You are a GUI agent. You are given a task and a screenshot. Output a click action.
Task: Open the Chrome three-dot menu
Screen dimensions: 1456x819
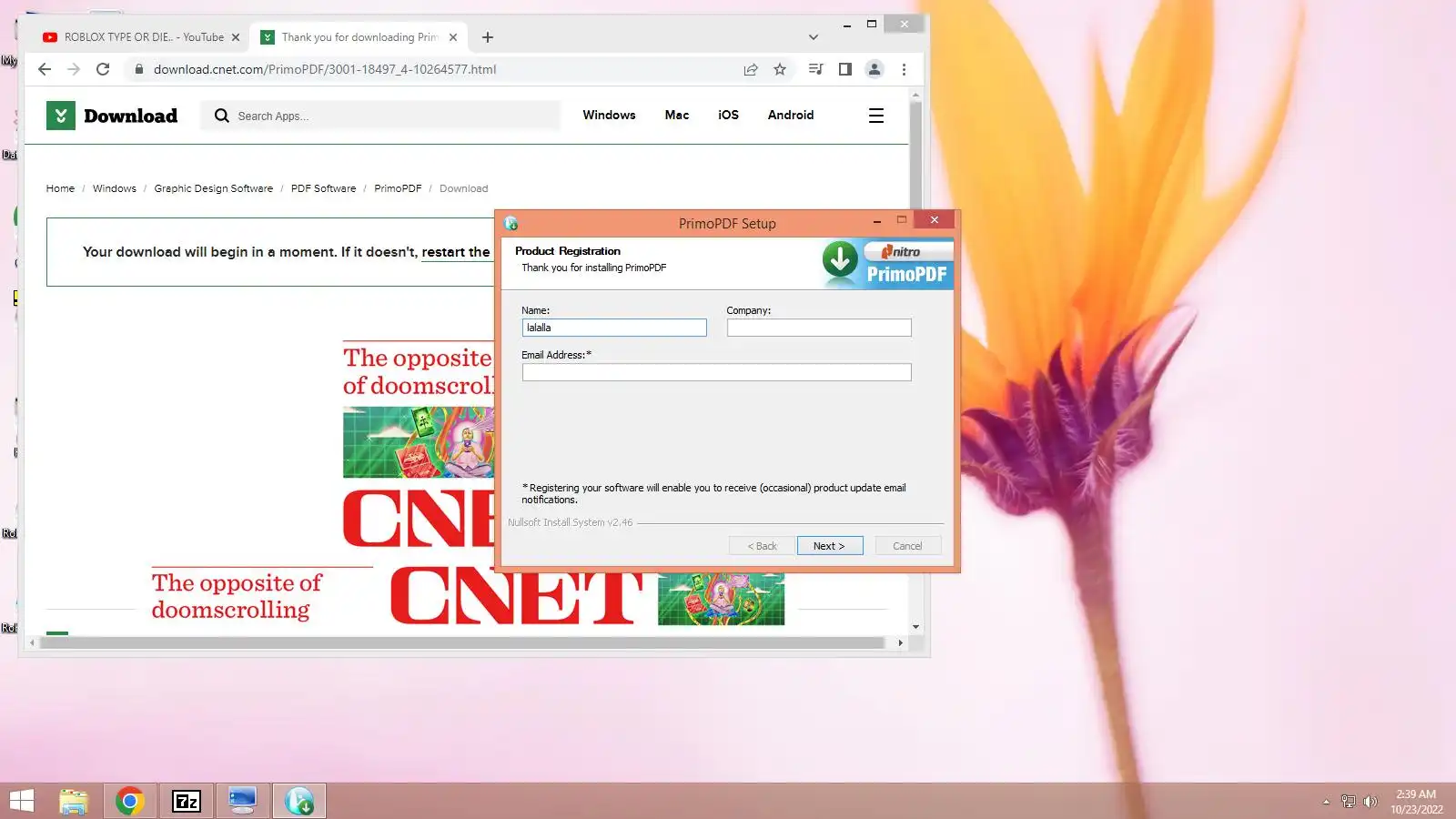[904, 69]
